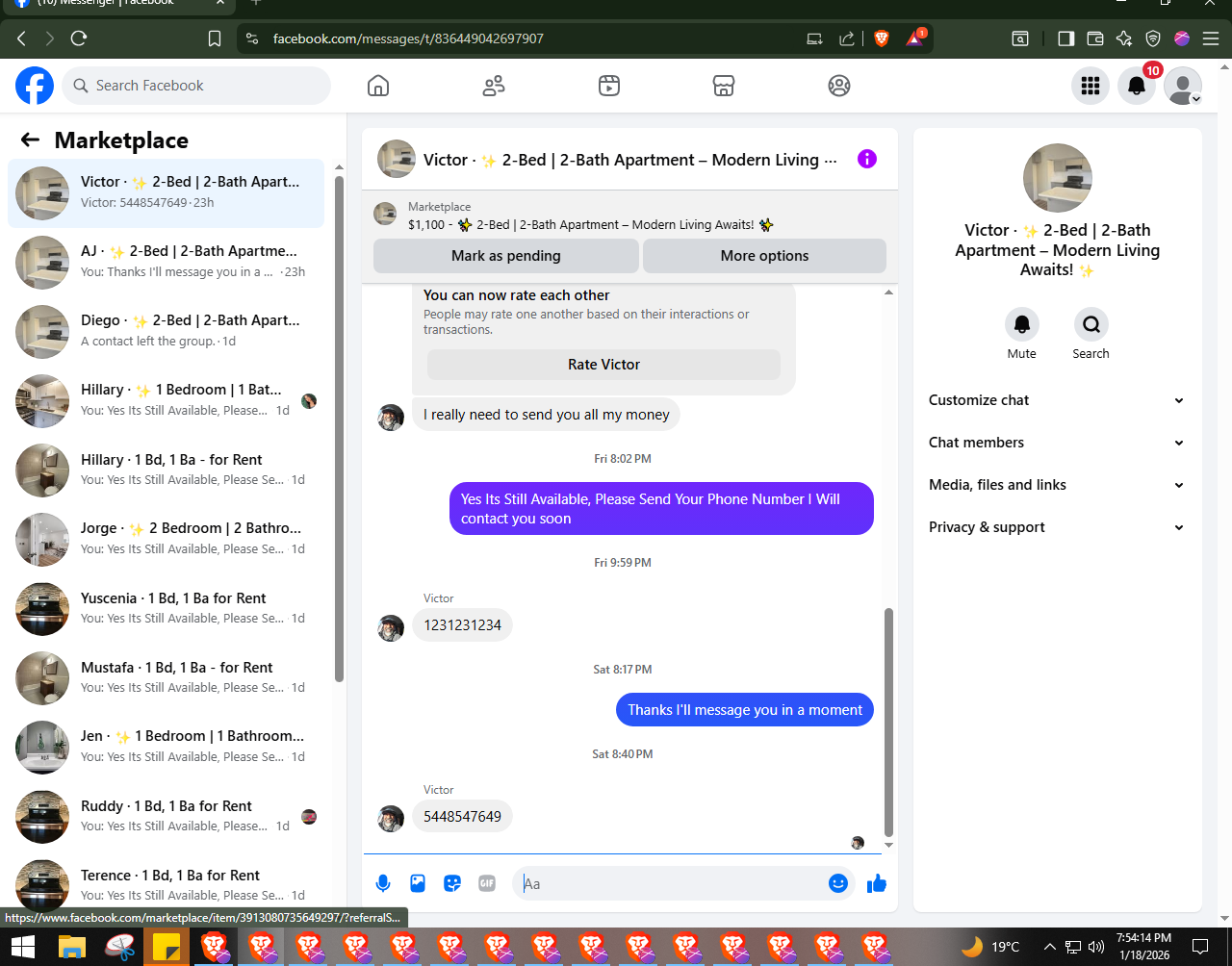
Task: Click Victor's avatar beside 5448547649 message
Action: coord(391,818)
